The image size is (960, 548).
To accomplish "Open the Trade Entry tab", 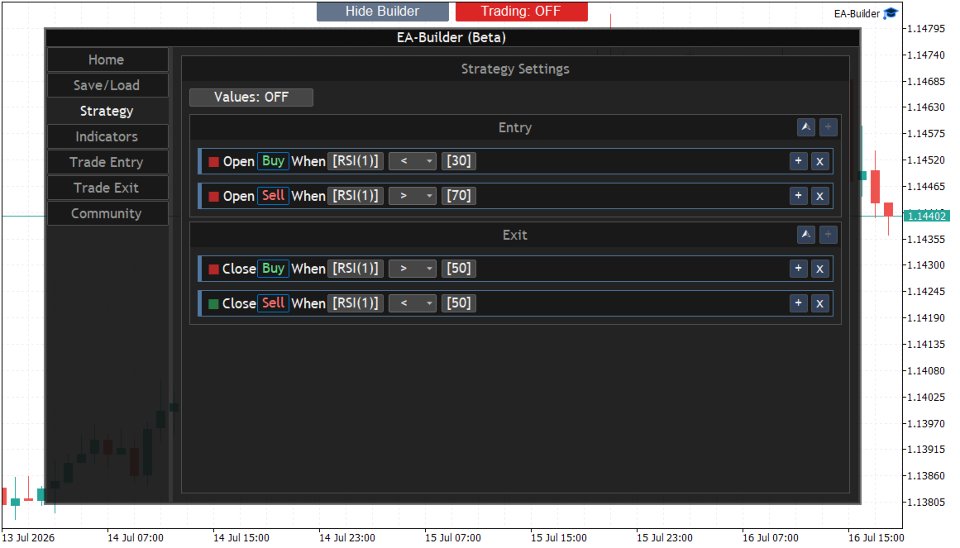I will click(x=107, y=162).
